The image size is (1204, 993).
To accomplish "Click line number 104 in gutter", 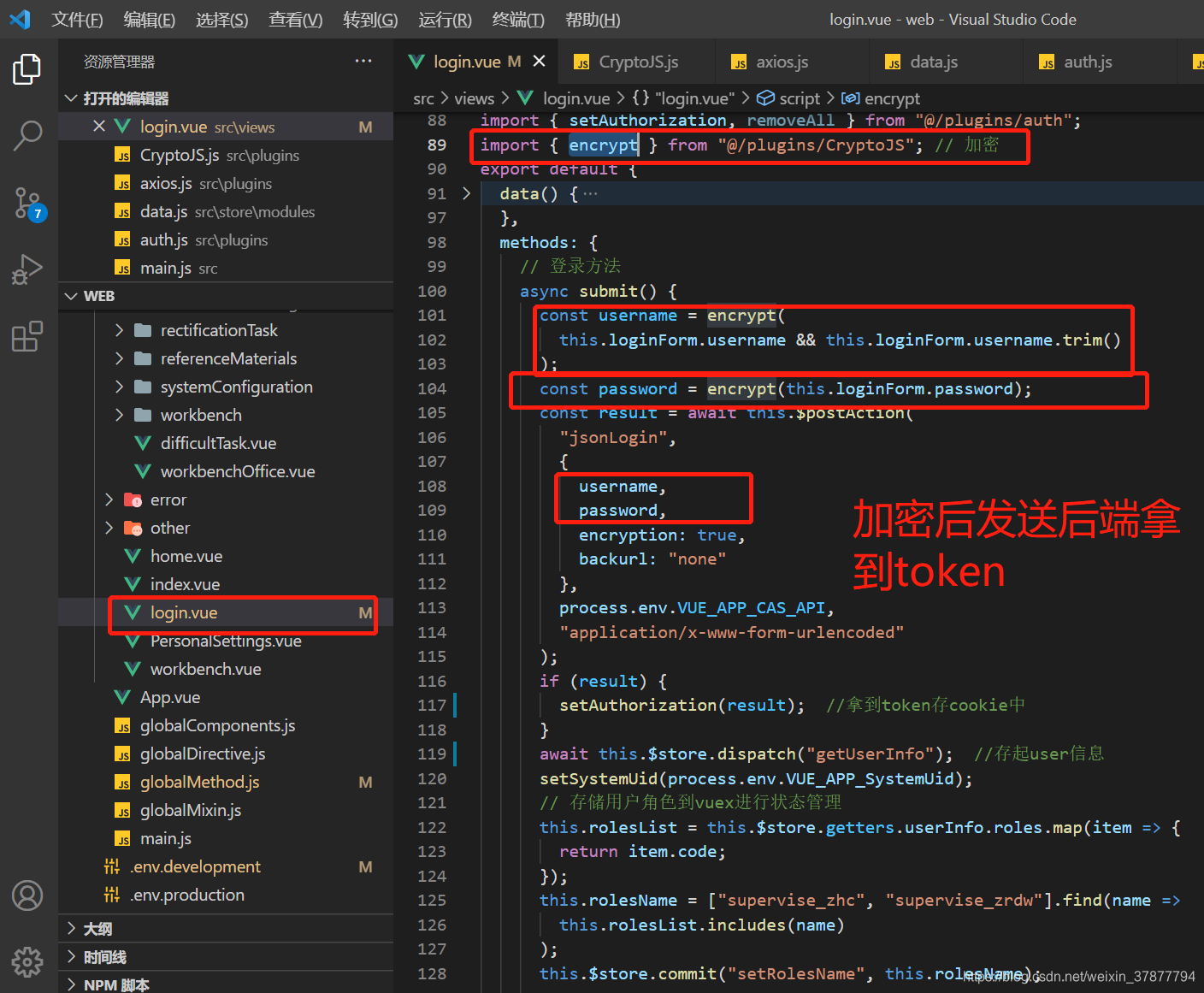I will coord(432,388).
